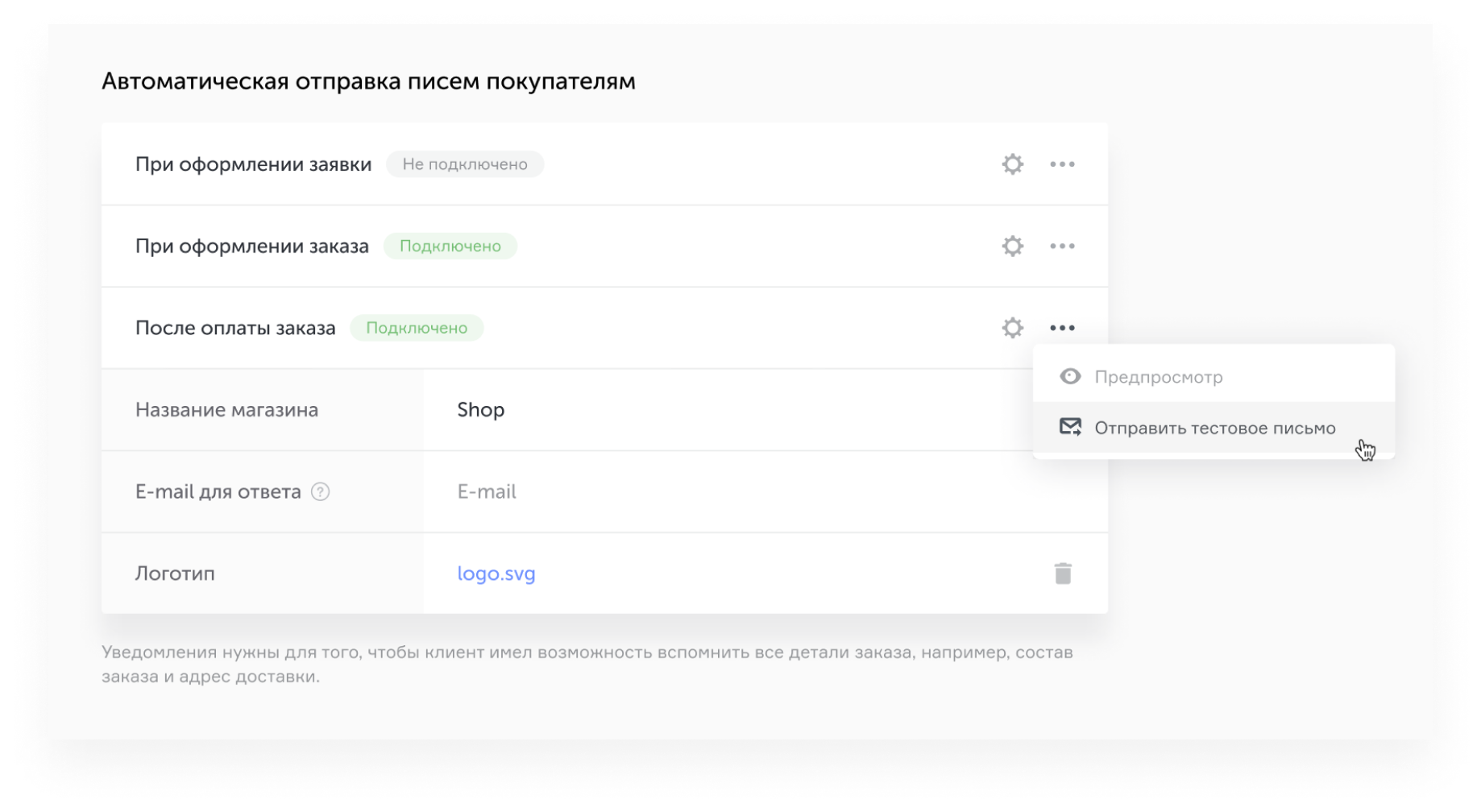
Task: Click the После оплаты заказа row title
Action: pyautogui.click(x=235, y=328)
